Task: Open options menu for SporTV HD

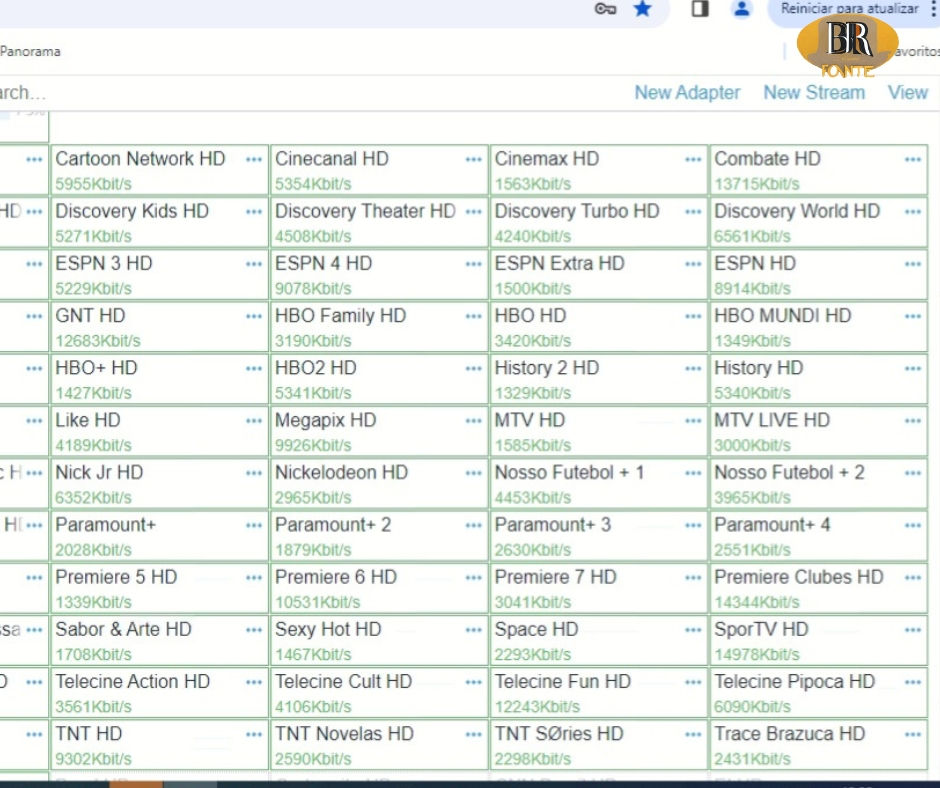Action: coord(913,630)
